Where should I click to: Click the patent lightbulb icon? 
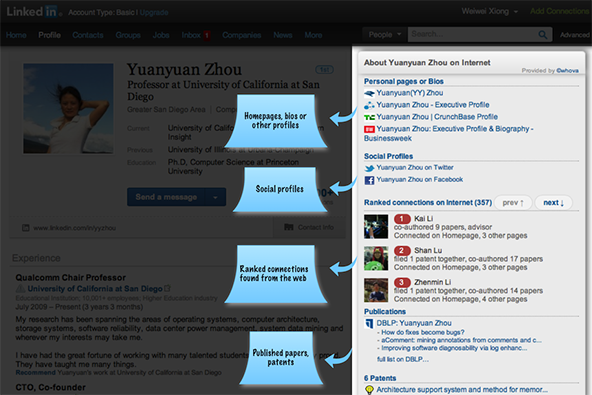coord(369,390)
